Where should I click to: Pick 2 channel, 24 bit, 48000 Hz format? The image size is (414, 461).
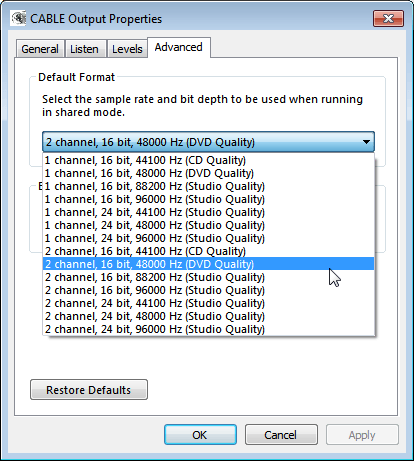[209, 316]
